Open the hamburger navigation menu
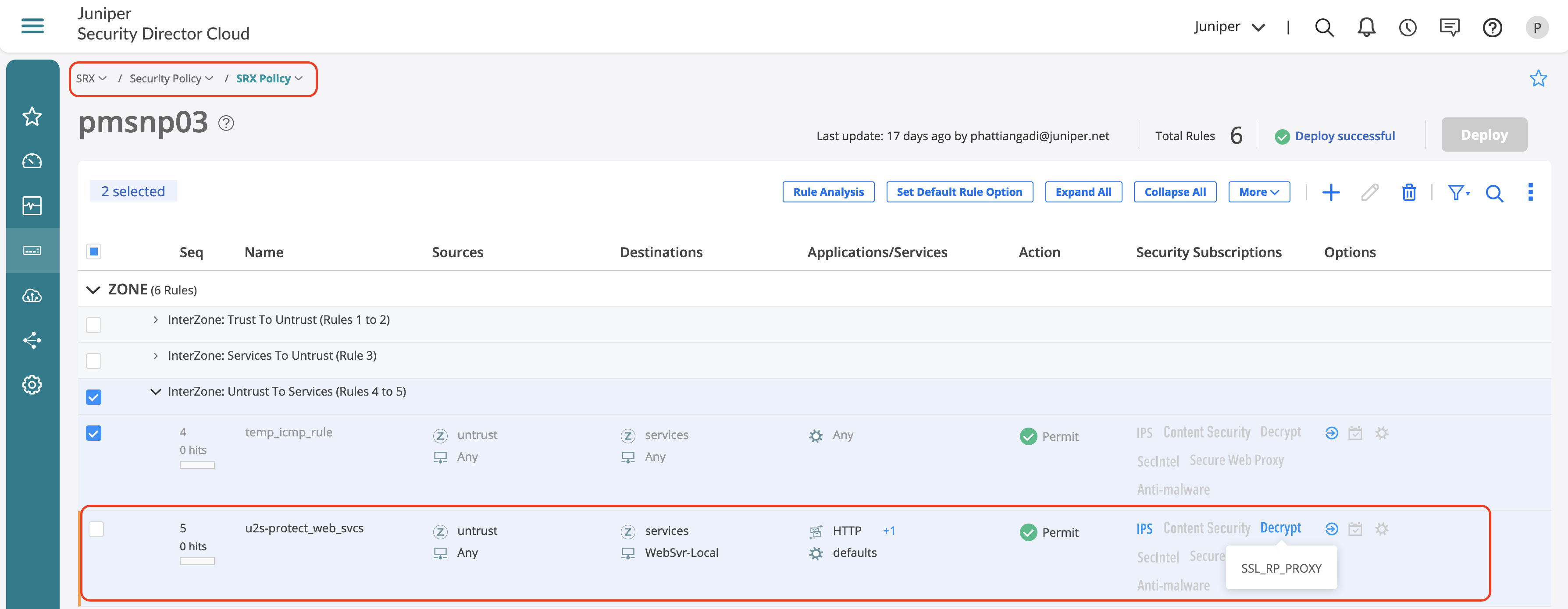The width and height of the screenshot is (1568, 609). pyautogui.click(x=32, y=26)
